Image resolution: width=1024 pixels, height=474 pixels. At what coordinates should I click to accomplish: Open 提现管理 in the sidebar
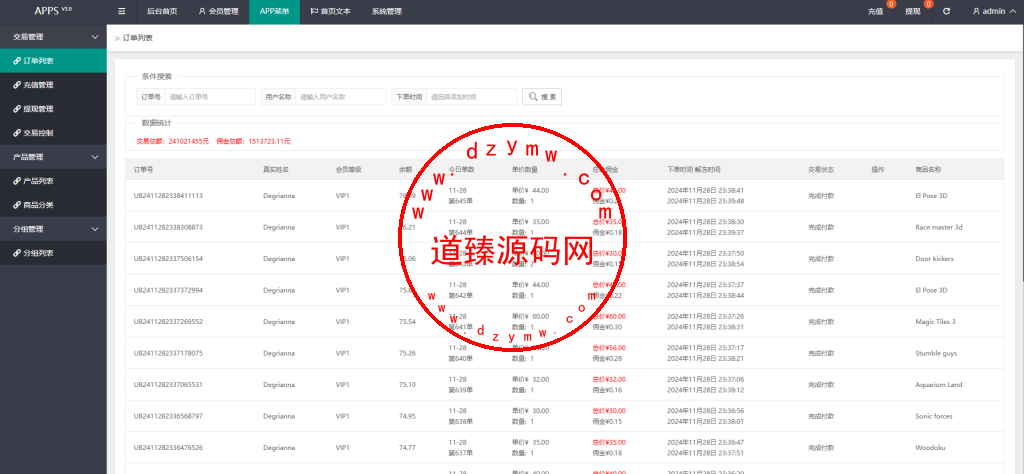pyautogui.click(x=53, y=109)
